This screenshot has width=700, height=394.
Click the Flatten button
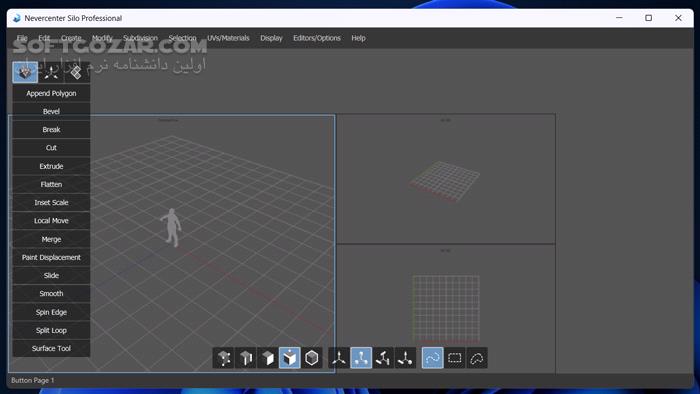pyautogui.click(x=51, y=184)
